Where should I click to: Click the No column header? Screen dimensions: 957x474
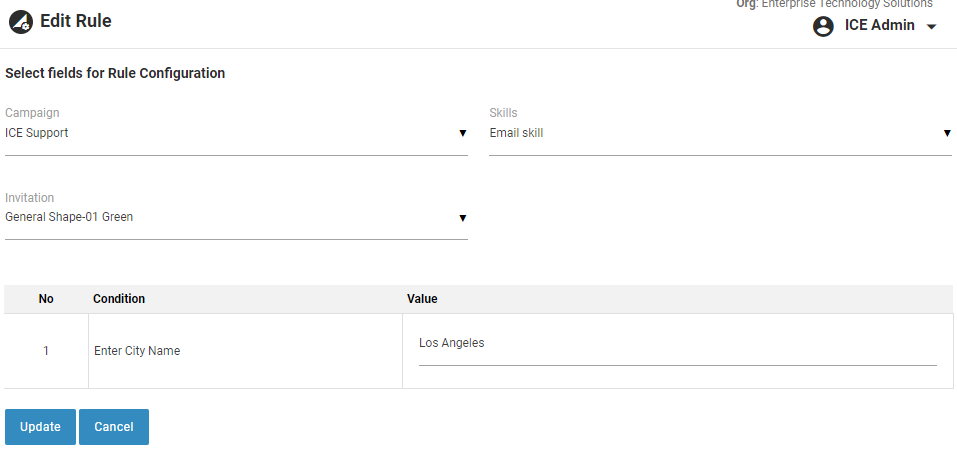[46, 299]
